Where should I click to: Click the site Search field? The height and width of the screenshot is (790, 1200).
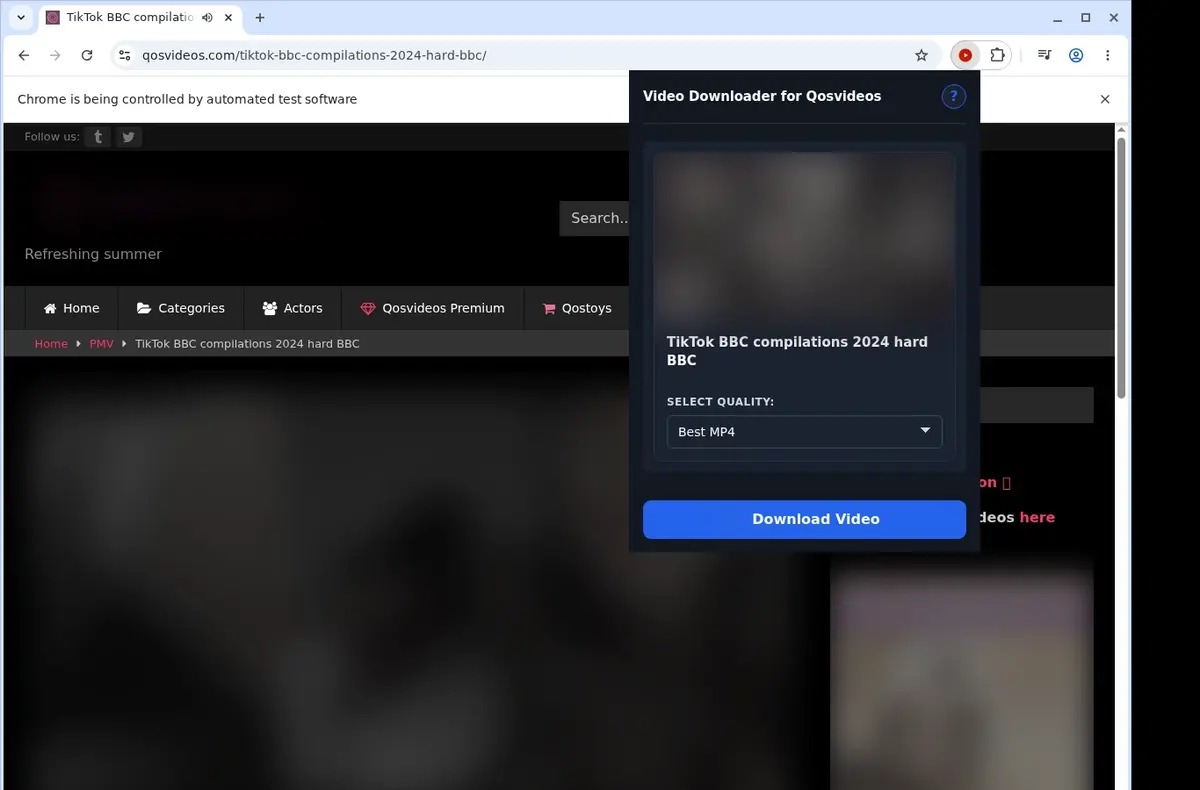[x=595, y=218]
